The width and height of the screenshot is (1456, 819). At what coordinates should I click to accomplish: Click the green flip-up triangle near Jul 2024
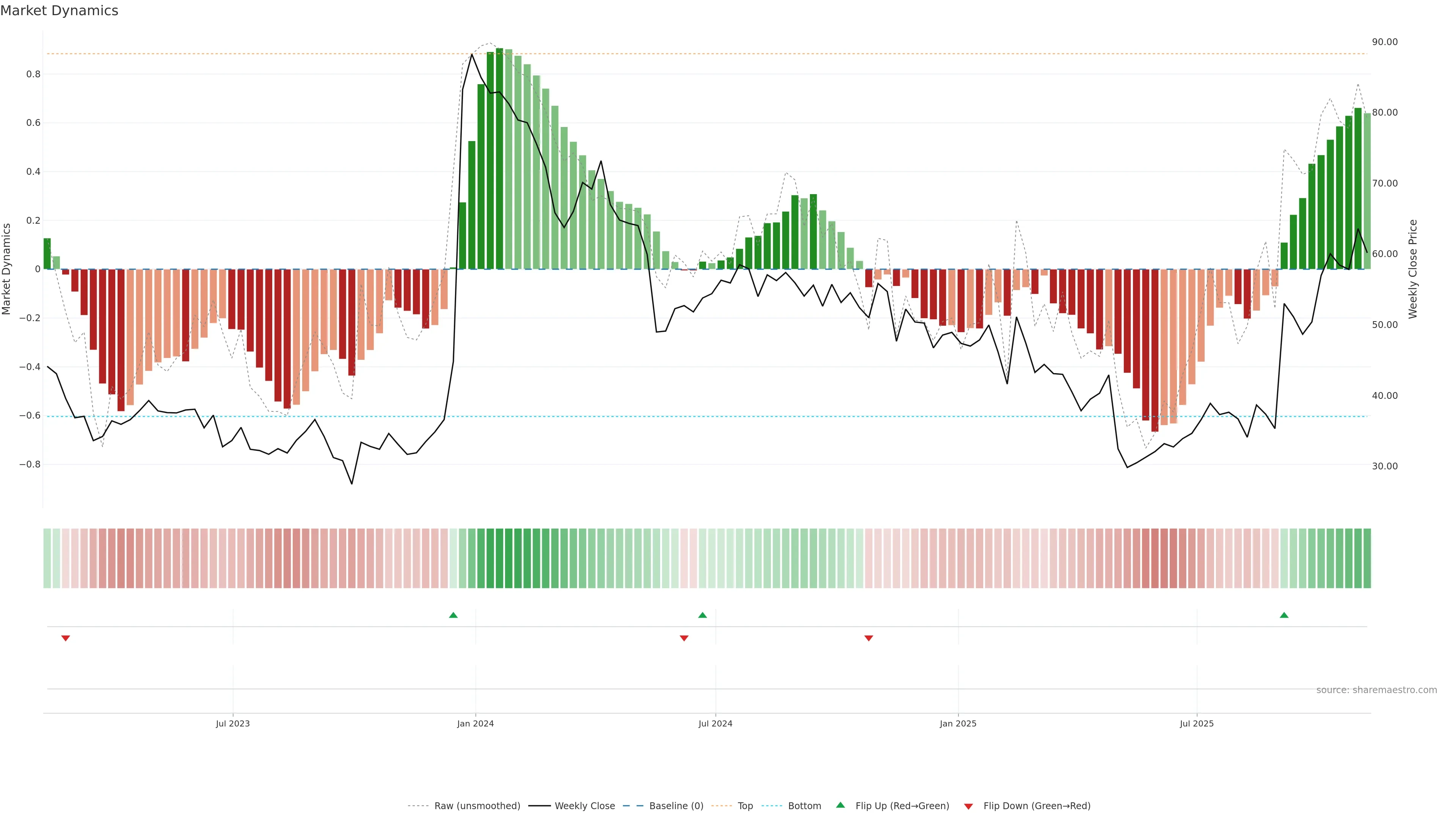702,615
